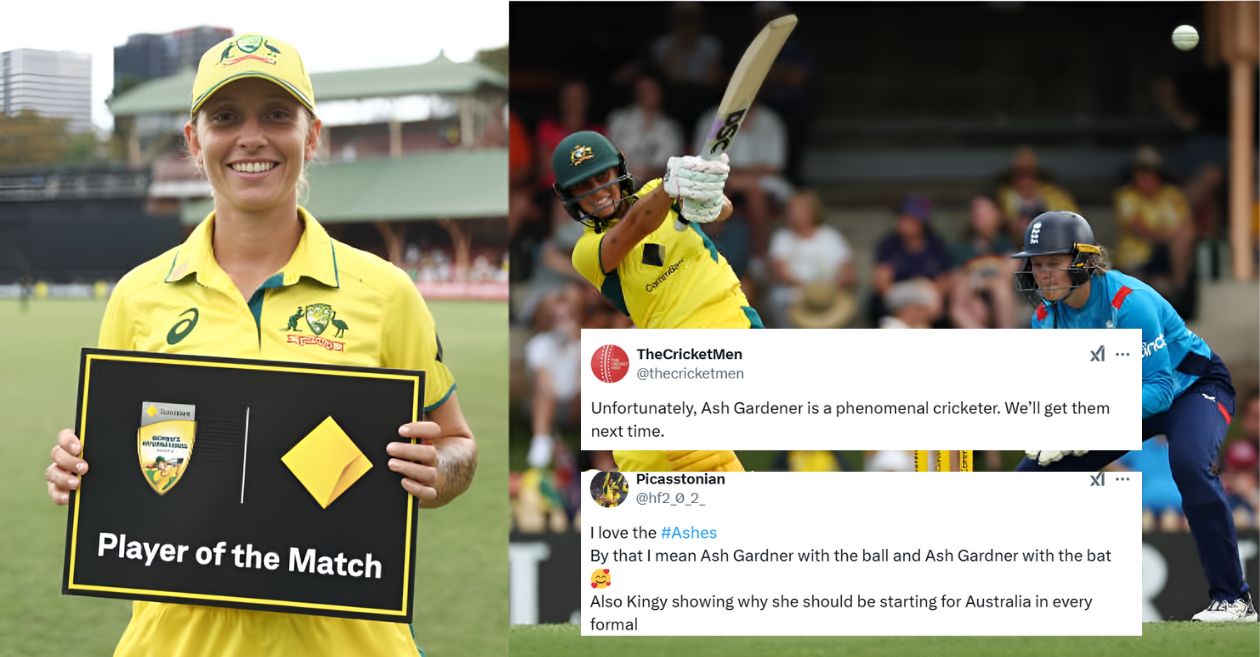Click yellow CommBank diamond logo on sign
Screen dimensions: 1260x657
[x=326, y=461]
